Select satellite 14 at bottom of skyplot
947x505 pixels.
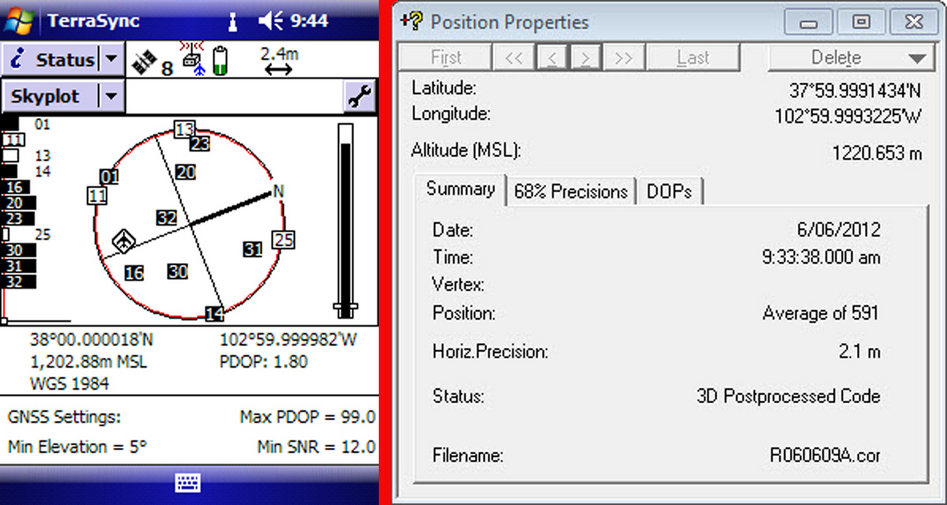214,314
